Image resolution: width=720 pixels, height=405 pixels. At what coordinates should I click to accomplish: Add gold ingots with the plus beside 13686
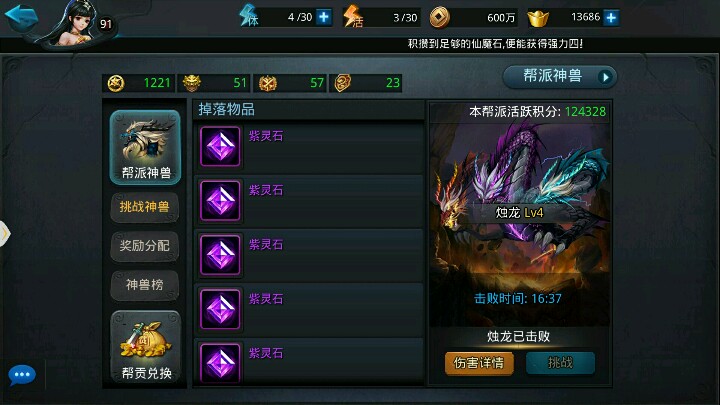pyautogui.click(x=611, y=17)
